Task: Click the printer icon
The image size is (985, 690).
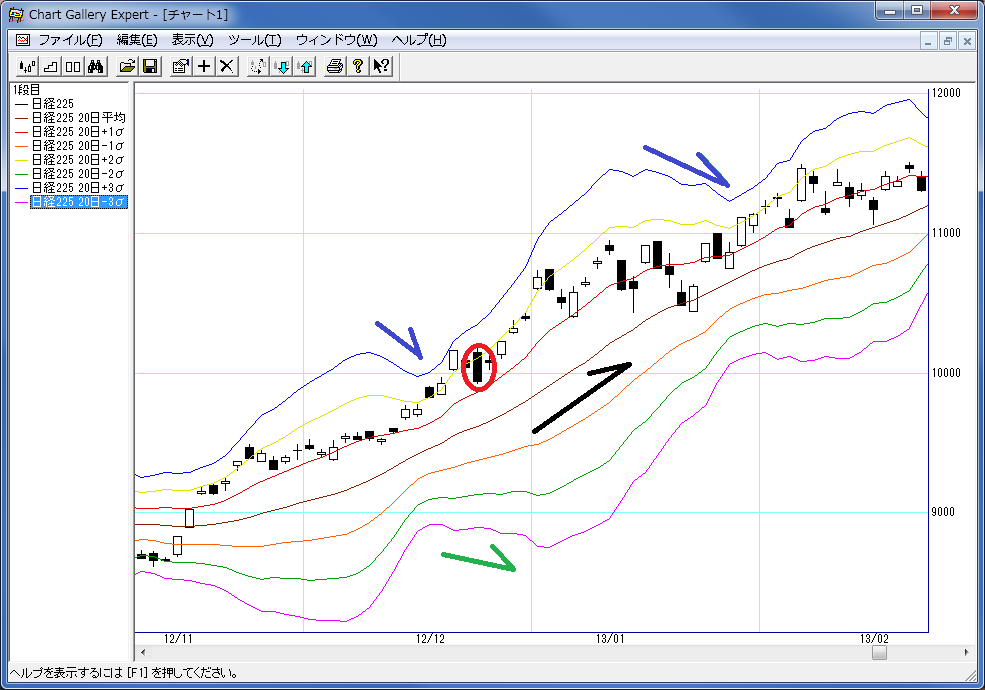Action: pyautogui.click(x=335, y=66)
